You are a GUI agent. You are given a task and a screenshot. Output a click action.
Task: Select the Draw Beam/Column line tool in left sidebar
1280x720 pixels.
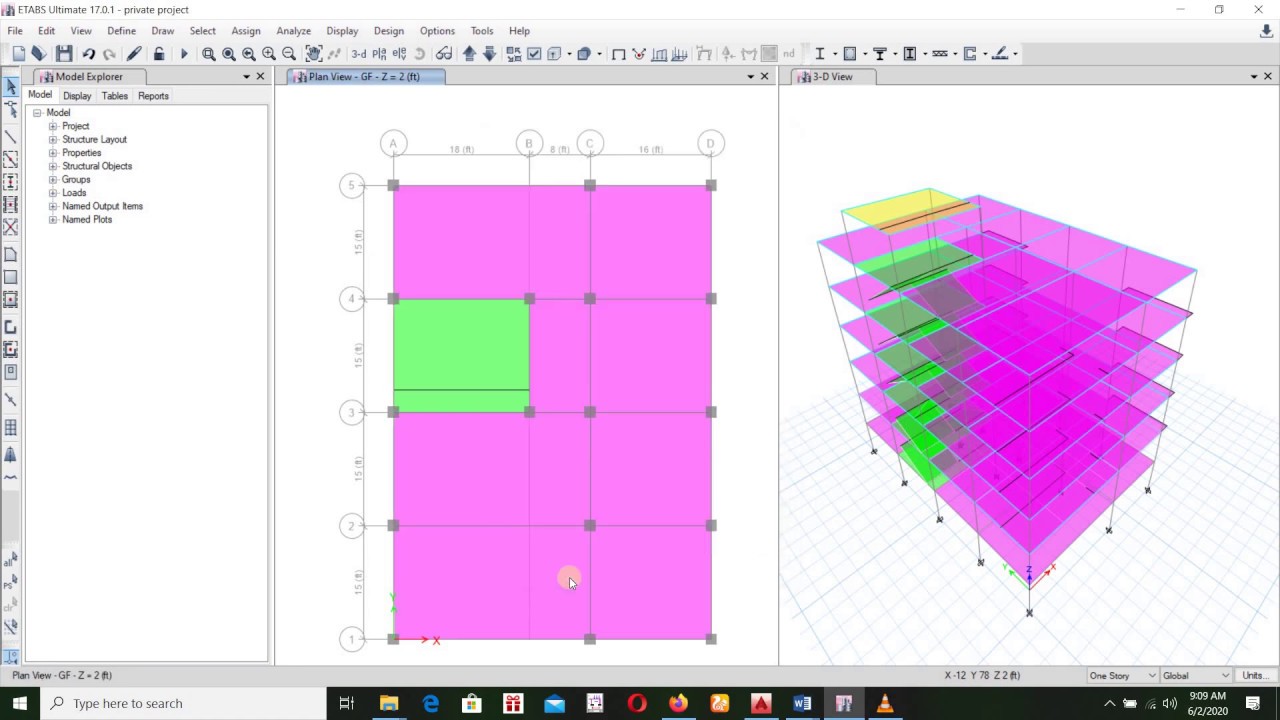(11, 137)
